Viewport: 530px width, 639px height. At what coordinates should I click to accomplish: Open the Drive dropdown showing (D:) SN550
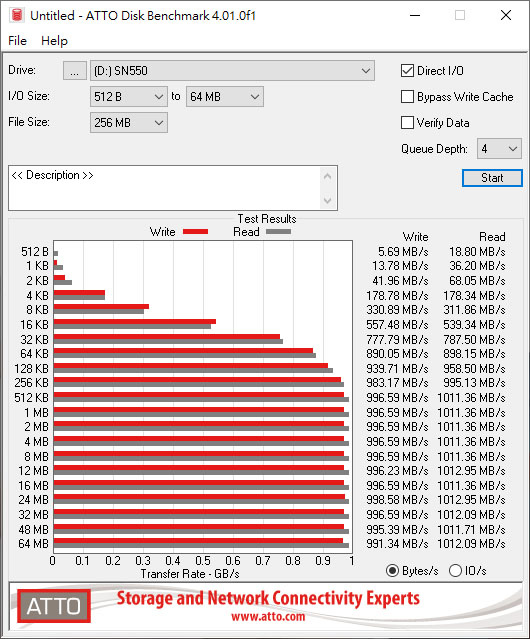[x=232, y=71]
